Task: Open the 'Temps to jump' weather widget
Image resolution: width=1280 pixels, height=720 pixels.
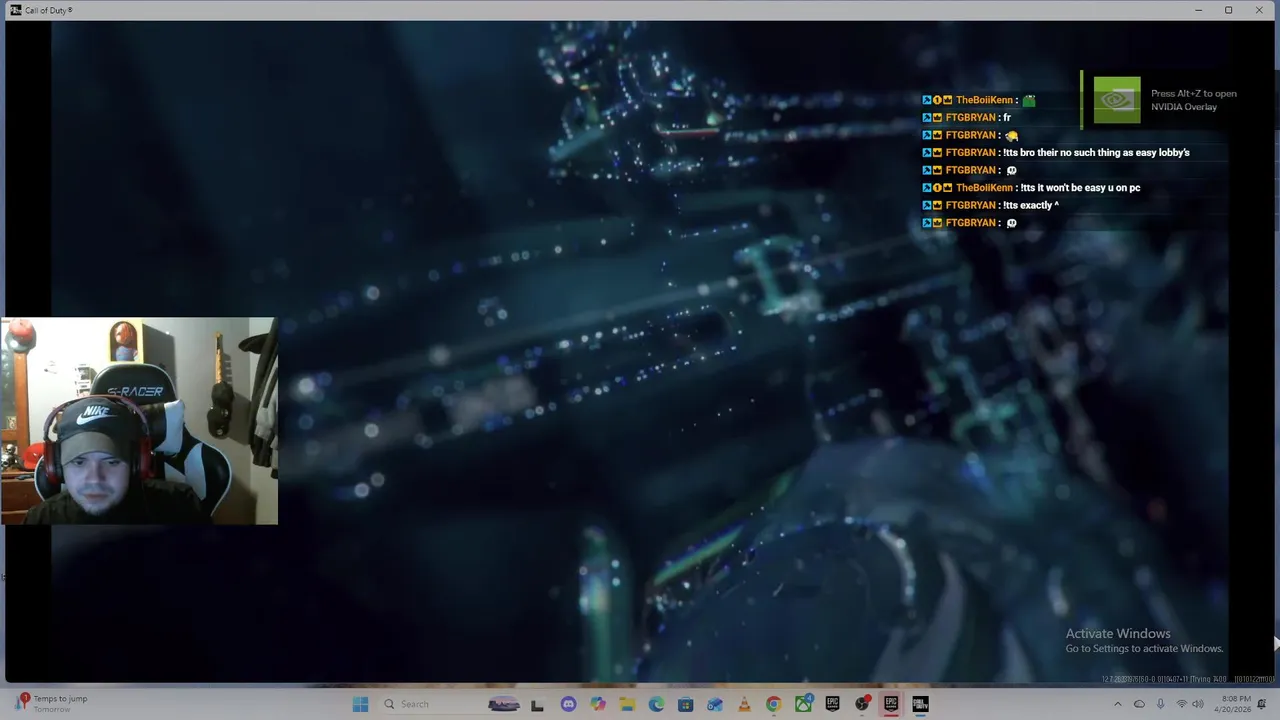Action: click(51, 703)
